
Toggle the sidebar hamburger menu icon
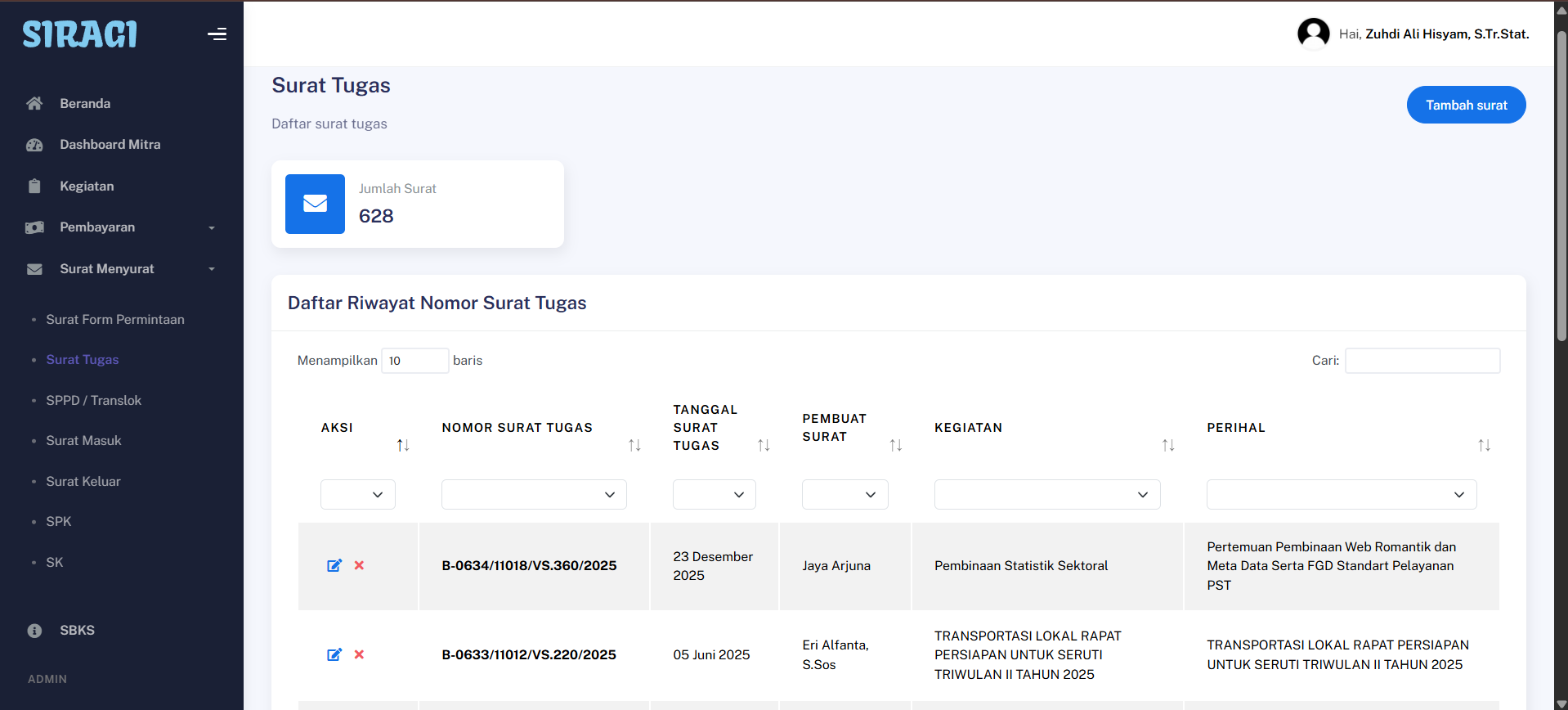click(x=217, y=34)
